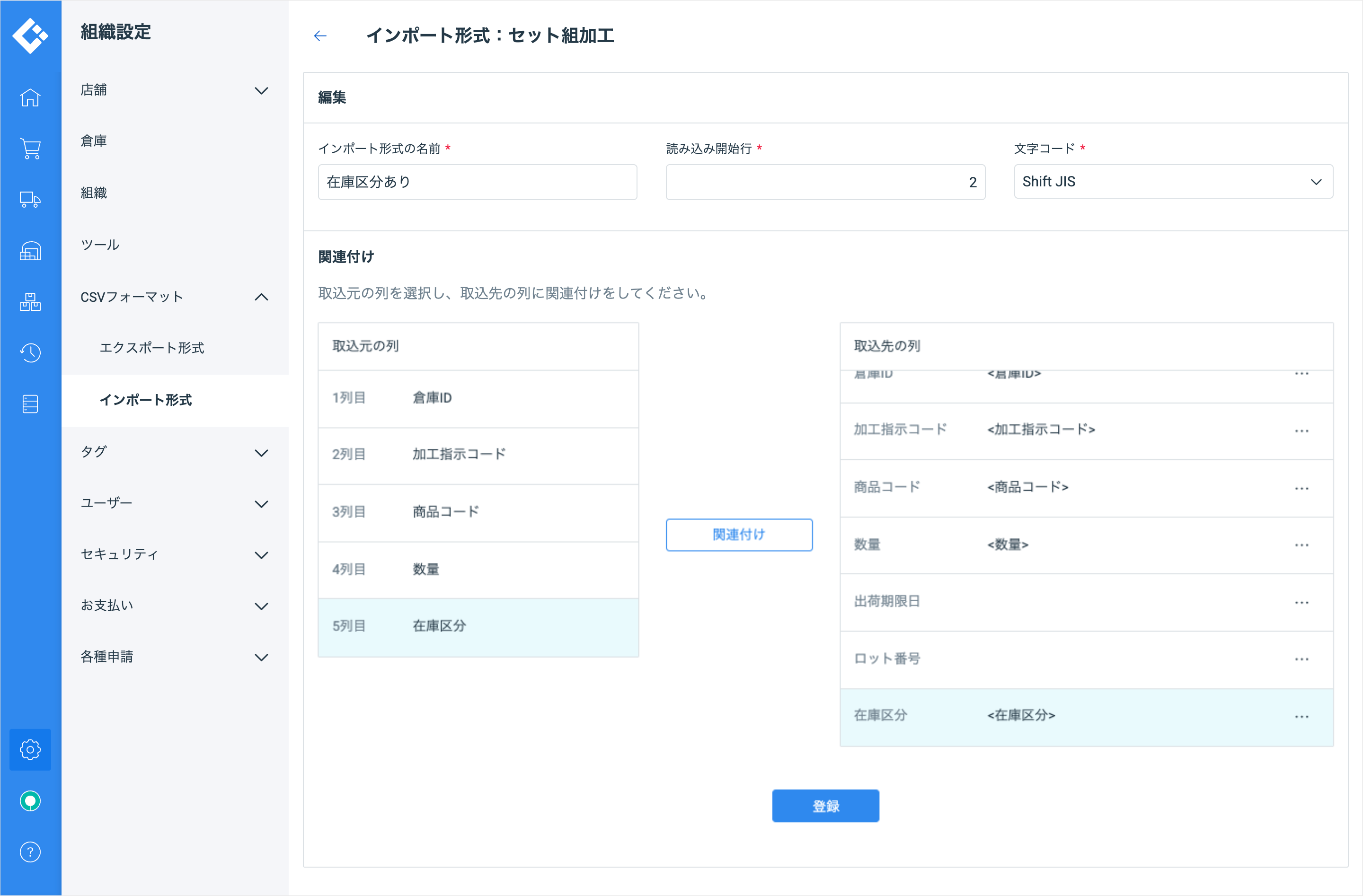Click the home icon in sidebar
Image resolution: width=1363 pixels, height=896 pixels.
30,97
